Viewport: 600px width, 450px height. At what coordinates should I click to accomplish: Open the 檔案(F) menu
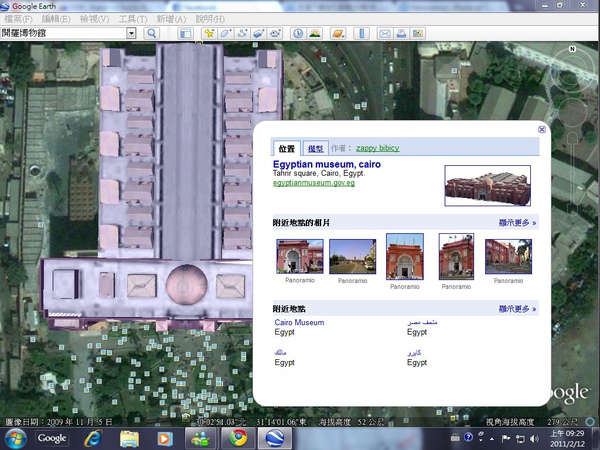click(x=18, y=19)
